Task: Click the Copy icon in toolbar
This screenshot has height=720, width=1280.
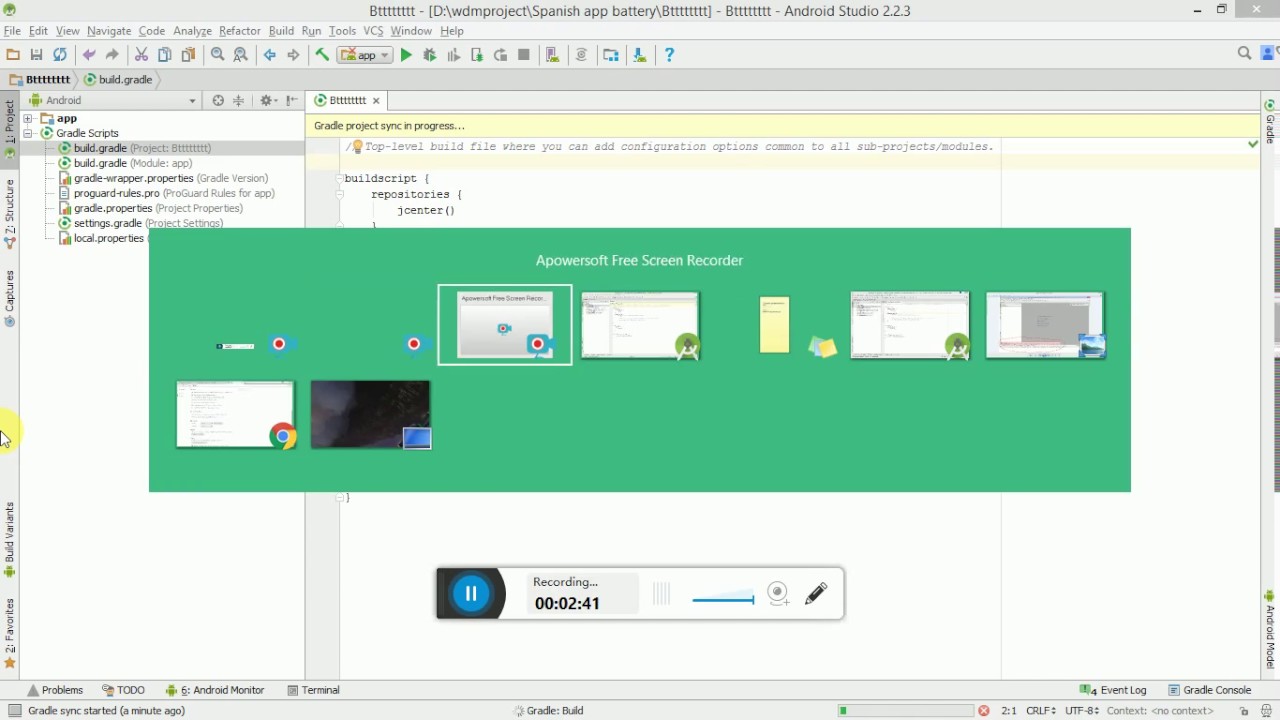Action: pyautogui.click(x=165, y=55)
